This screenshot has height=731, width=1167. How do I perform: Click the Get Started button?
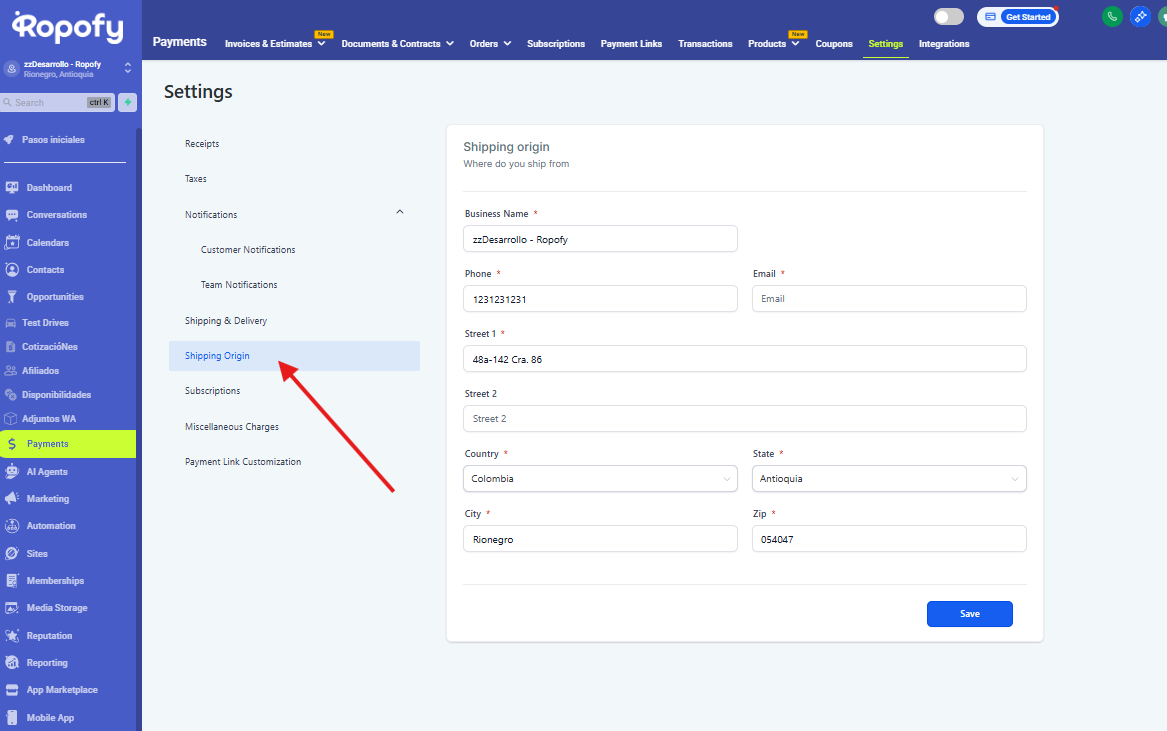point(1027,17)
